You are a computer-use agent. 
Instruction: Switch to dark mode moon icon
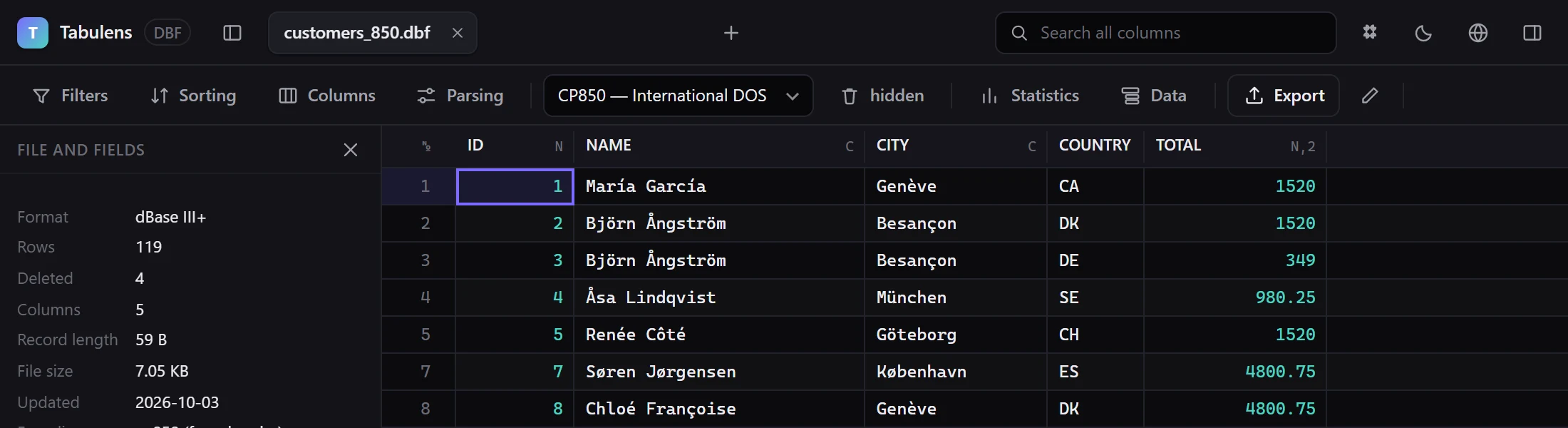(x=1424, y=33)
